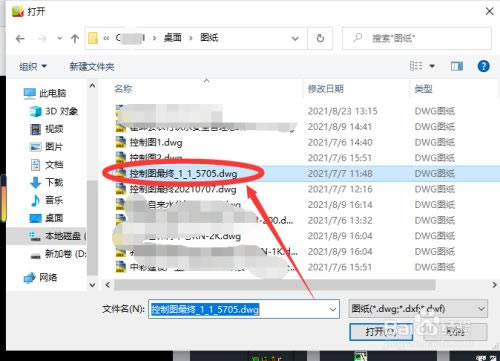Close the 打开 dialog

point(489,11)
